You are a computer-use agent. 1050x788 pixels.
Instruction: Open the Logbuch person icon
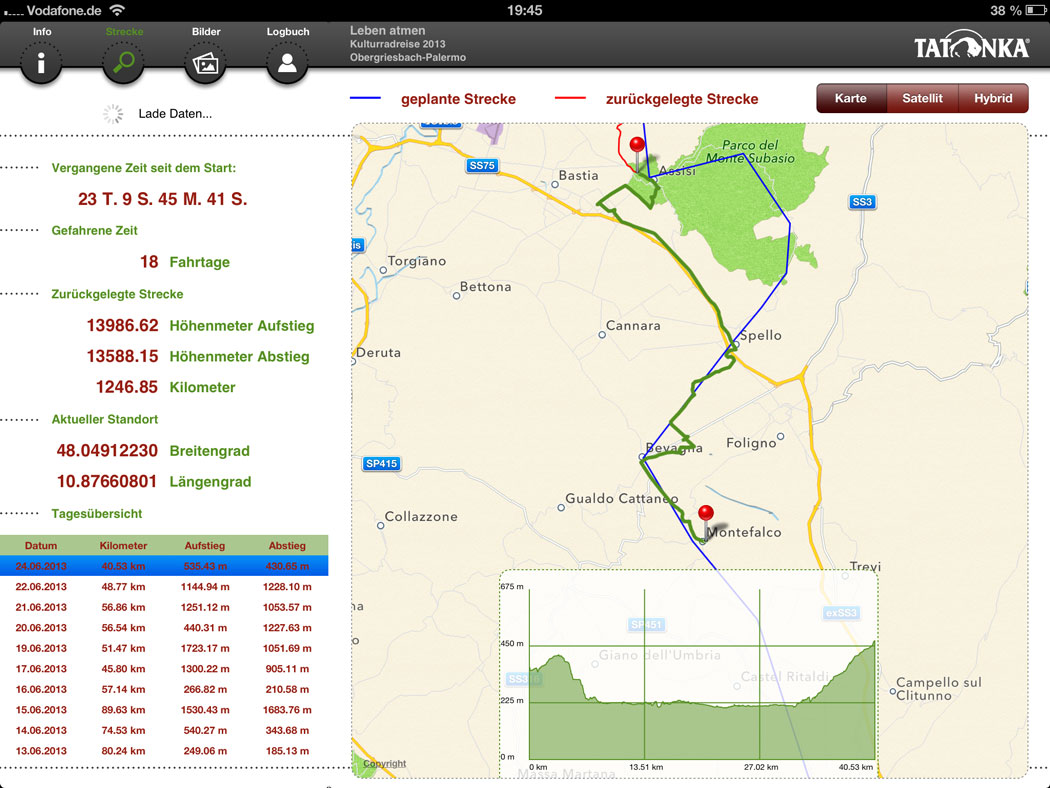[287, 63]
